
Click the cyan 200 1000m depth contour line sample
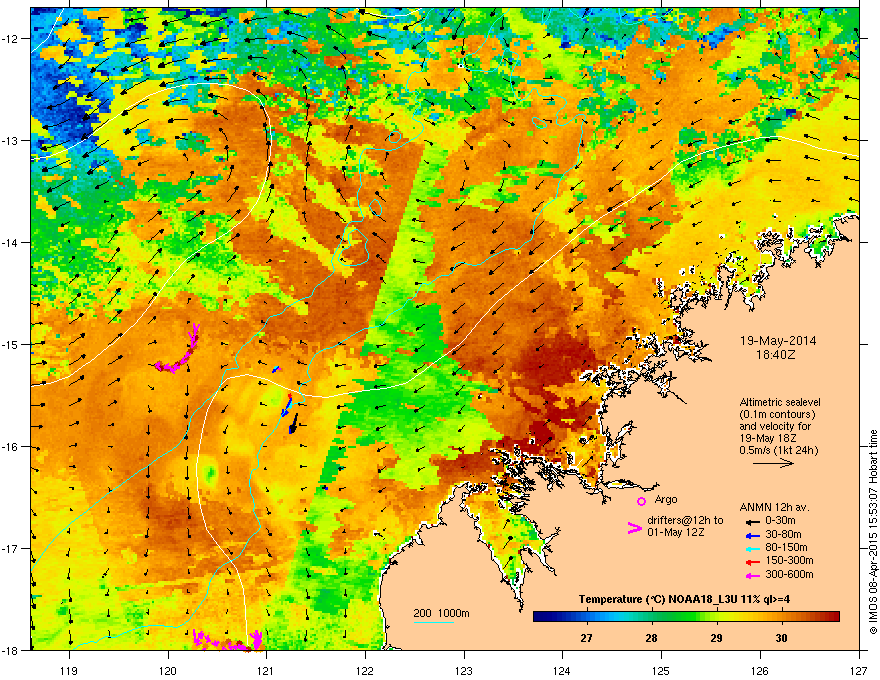[x=434, y=622]
